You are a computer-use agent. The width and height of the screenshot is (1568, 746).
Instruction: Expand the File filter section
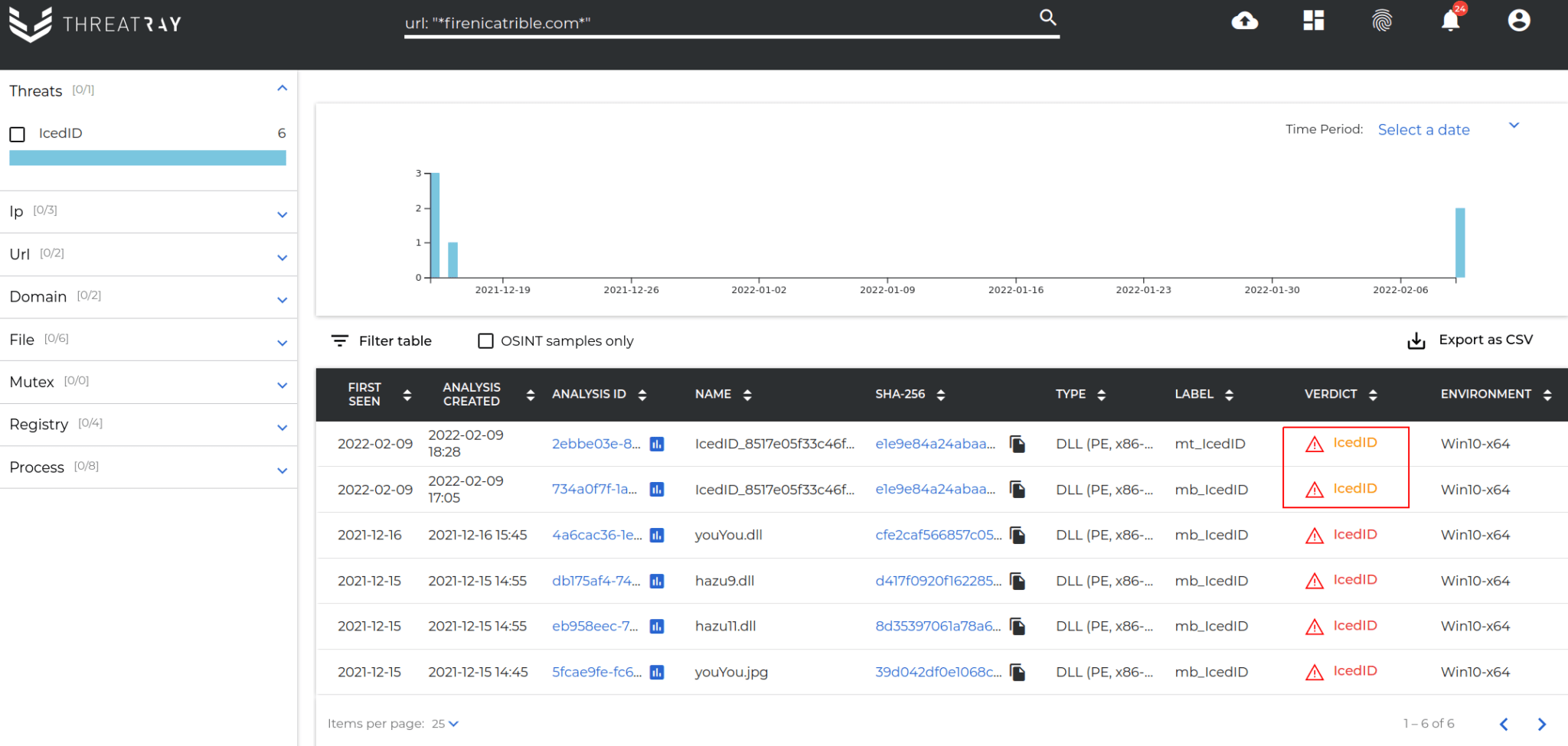(x=282, y=343)
